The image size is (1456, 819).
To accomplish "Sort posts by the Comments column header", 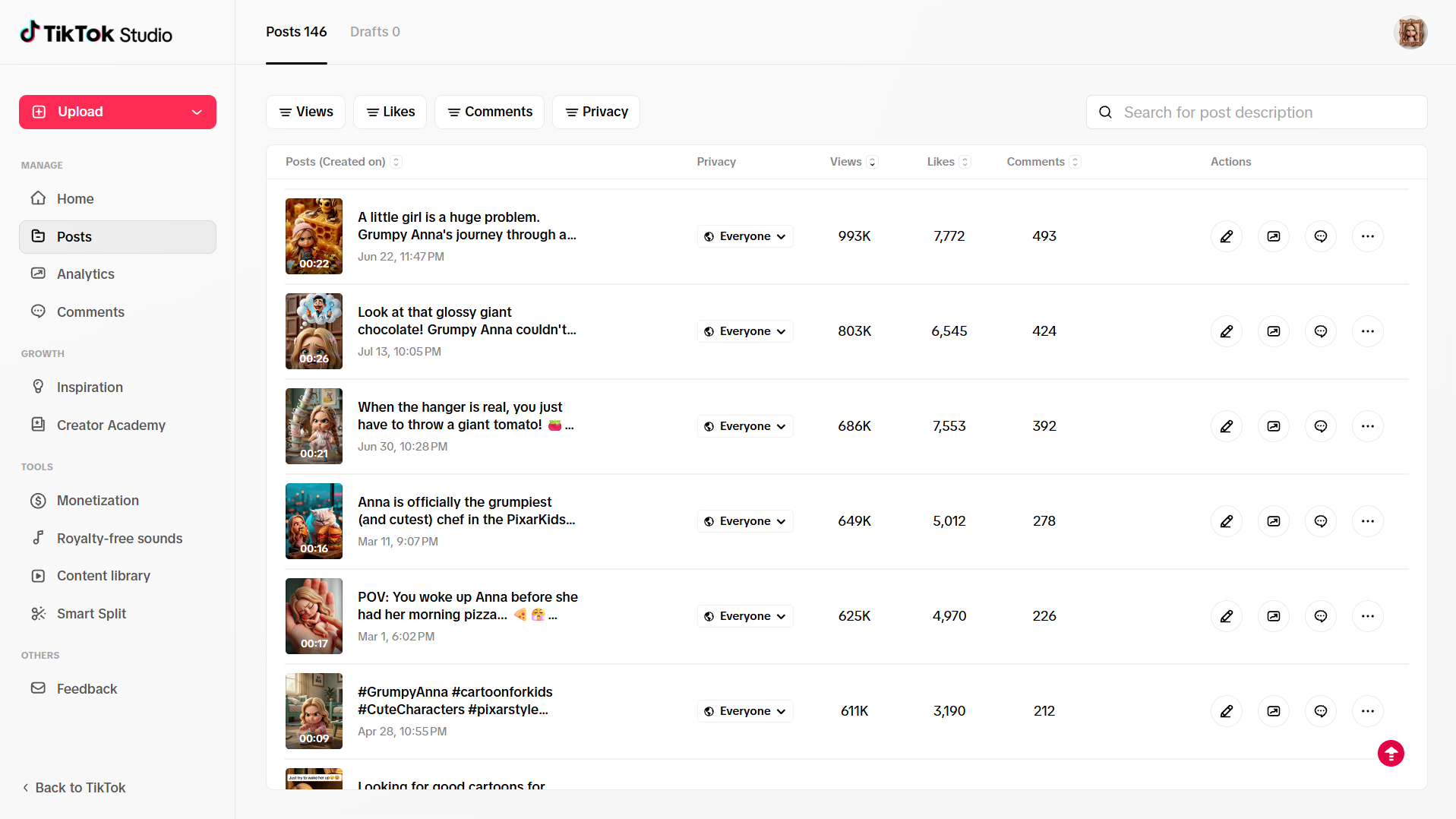I will pyautogui.click(x=1044, y=162).
